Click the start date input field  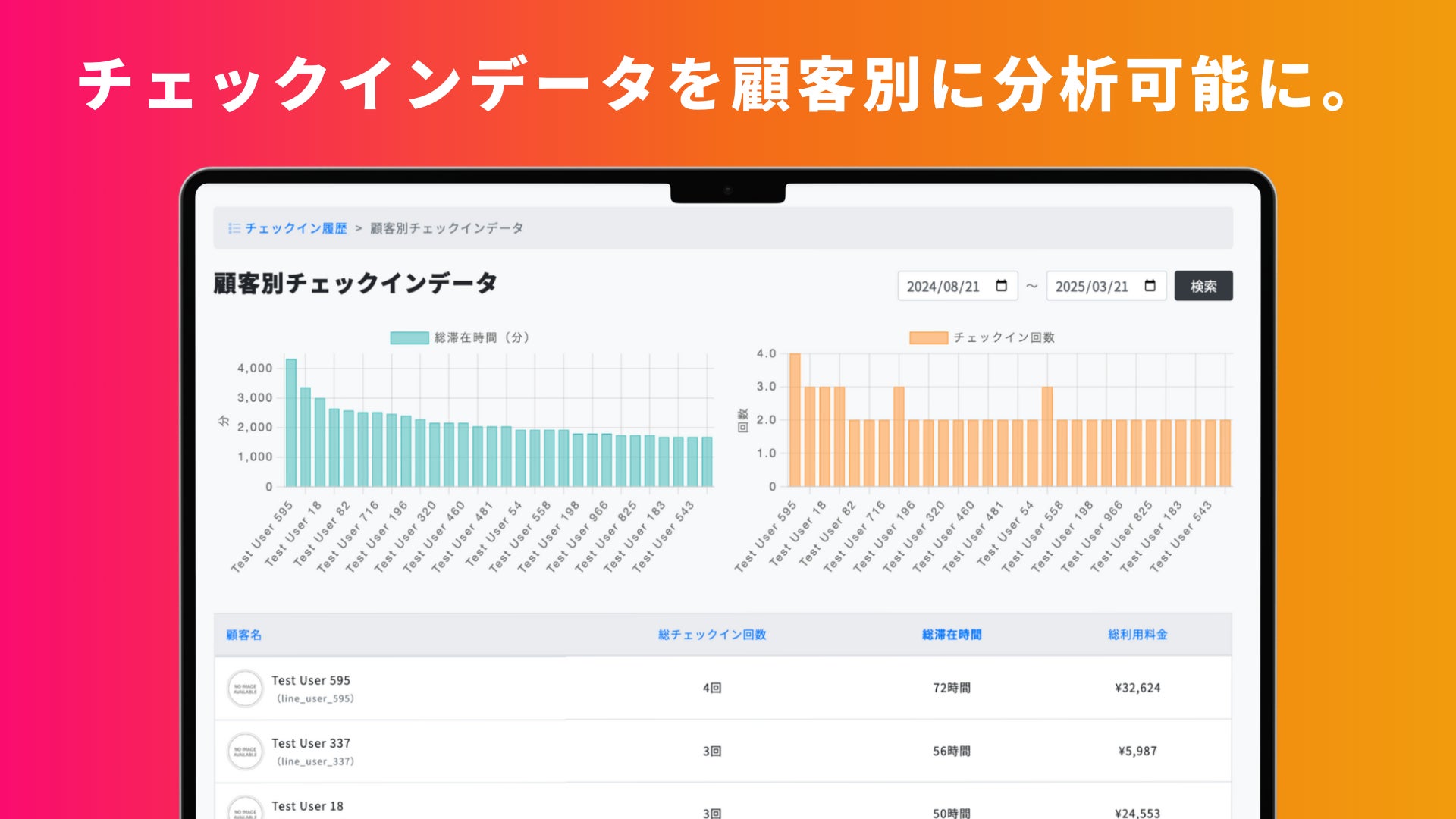pos(943,287)
